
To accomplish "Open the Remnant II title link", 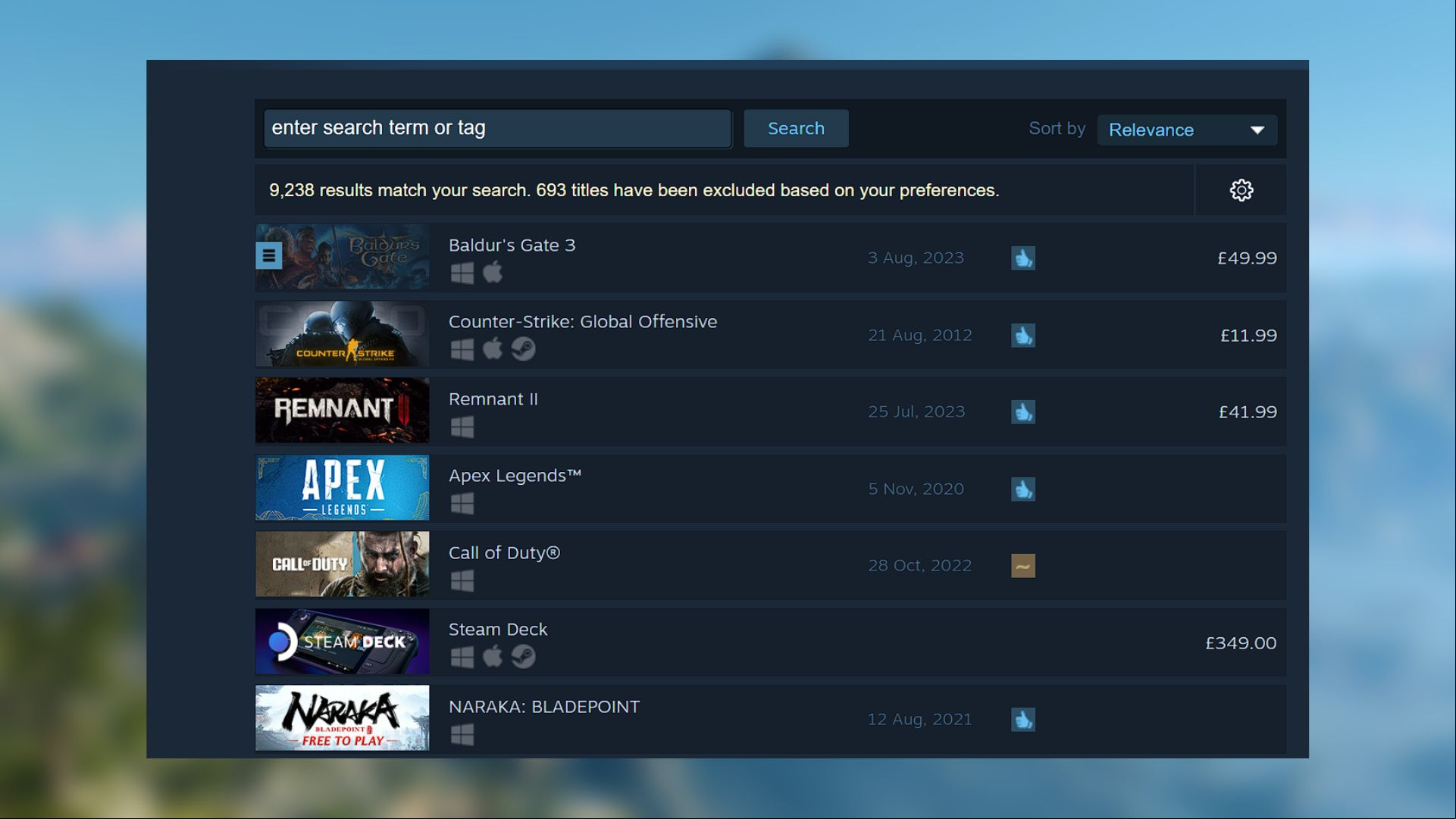I will coord(493,399).
